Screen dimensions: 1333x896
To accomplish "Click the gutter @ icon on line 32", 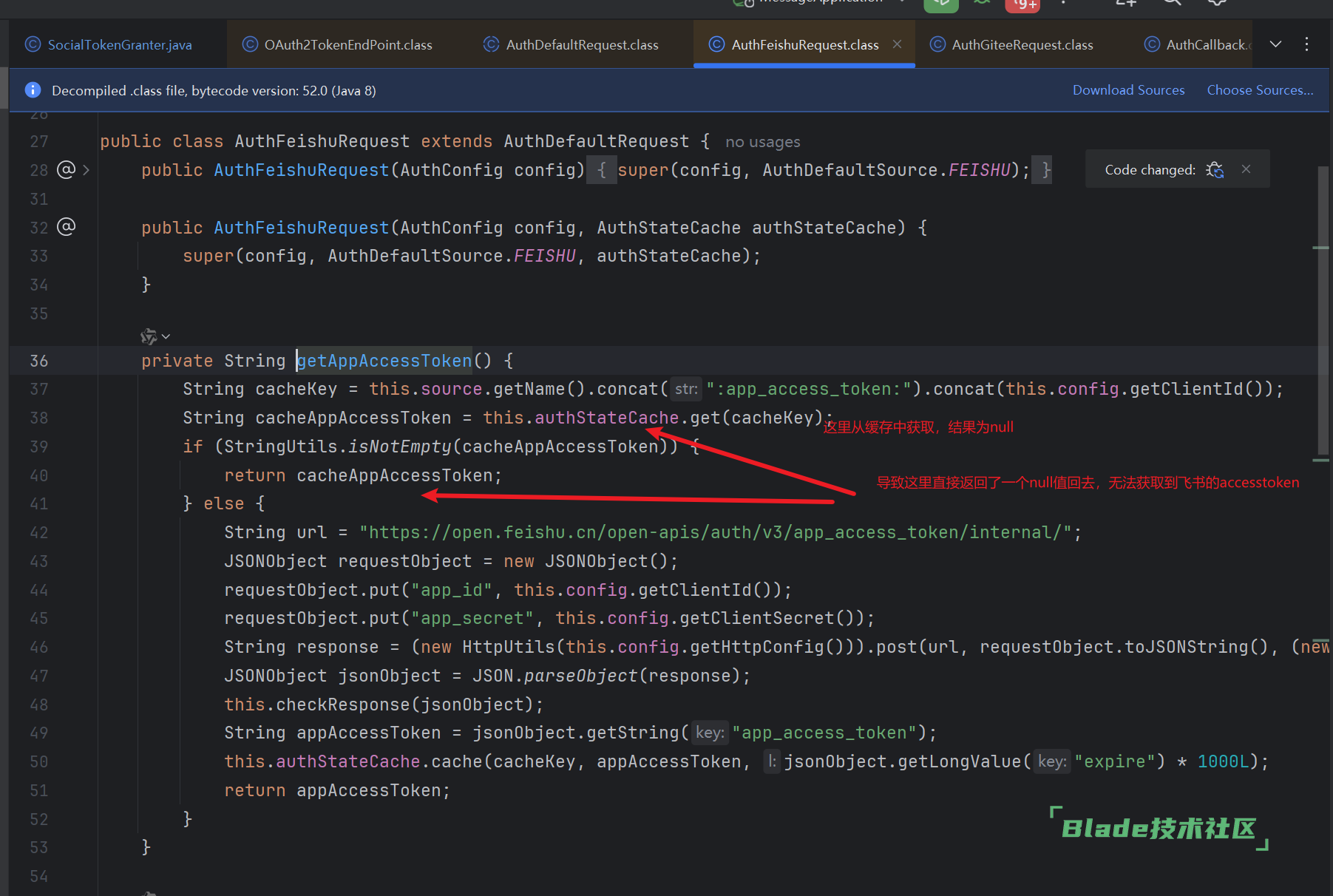I will (66, 227).
